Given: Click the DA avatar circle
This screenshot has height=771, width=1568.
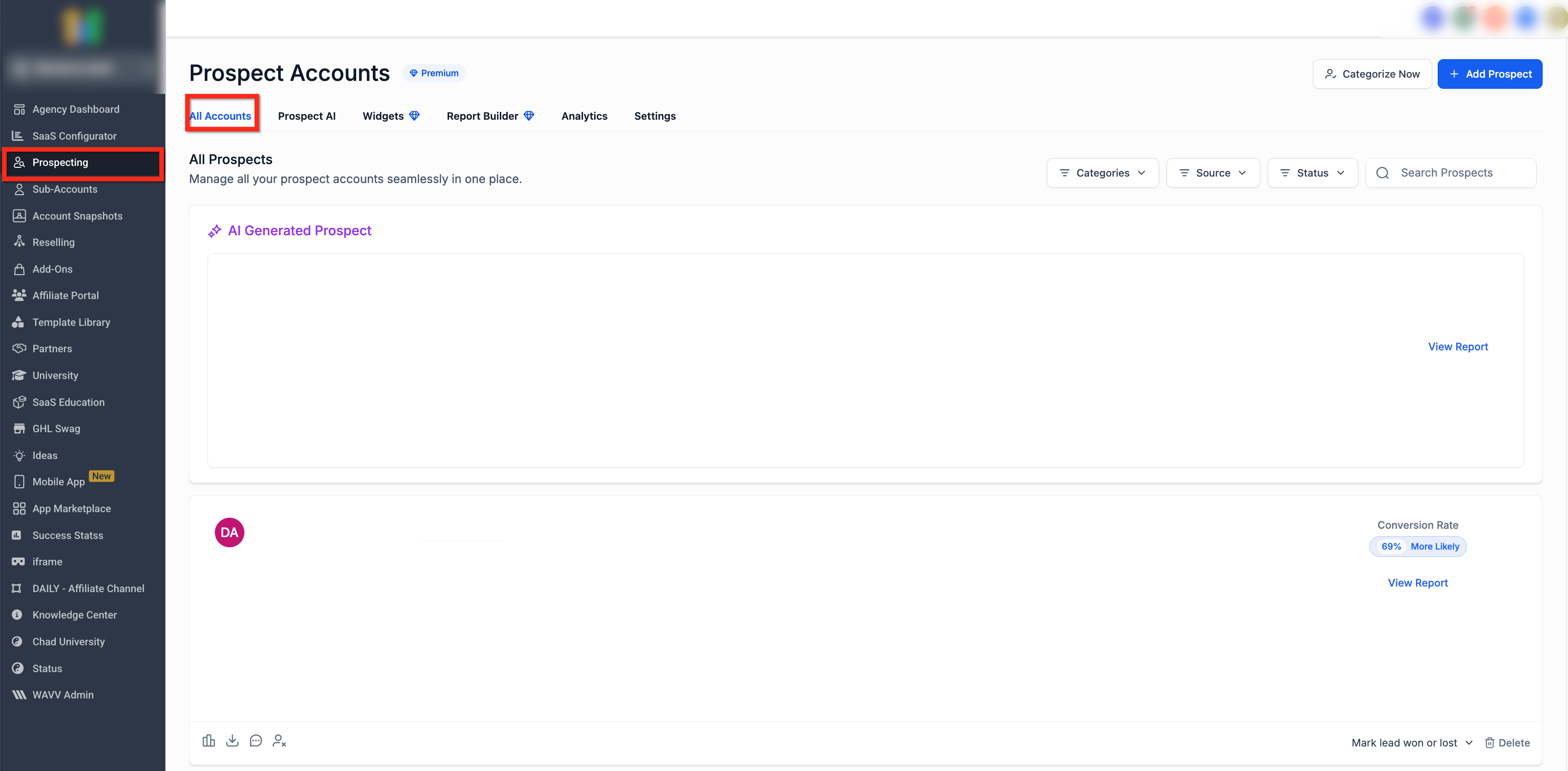Looking at the screenshot, I should pyautogui.click(x=230, y=532).
